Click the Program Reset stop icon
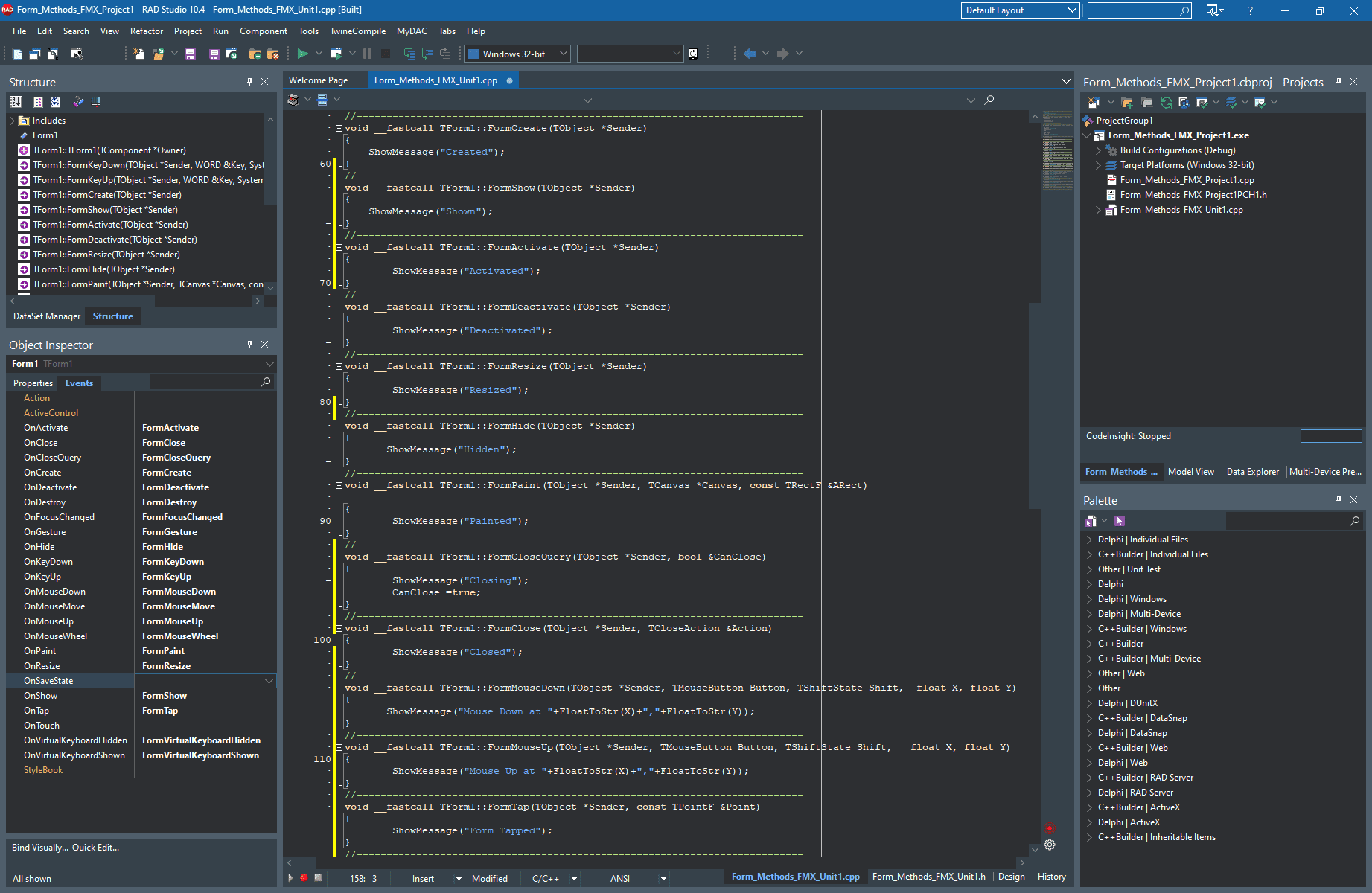Image resolution: width=1372 pixels, height=893 pixels. [x=386, y=54]
